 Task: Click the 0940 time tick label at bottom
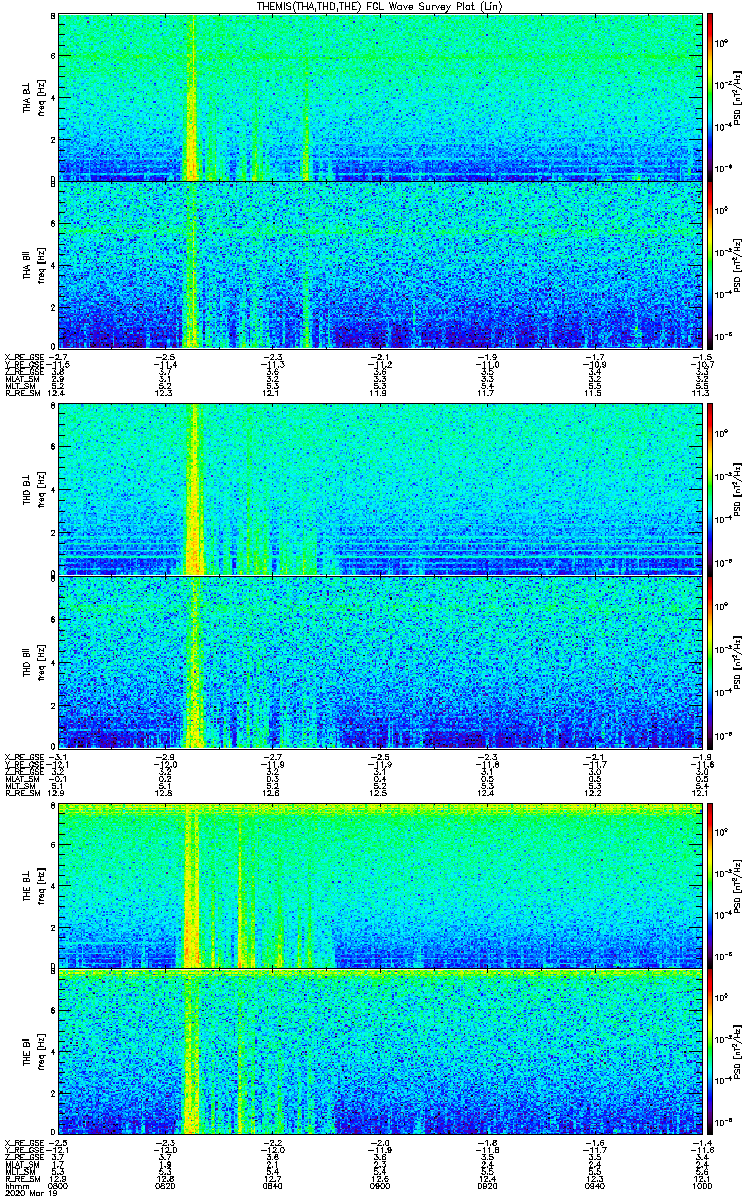coord(593,1186)
